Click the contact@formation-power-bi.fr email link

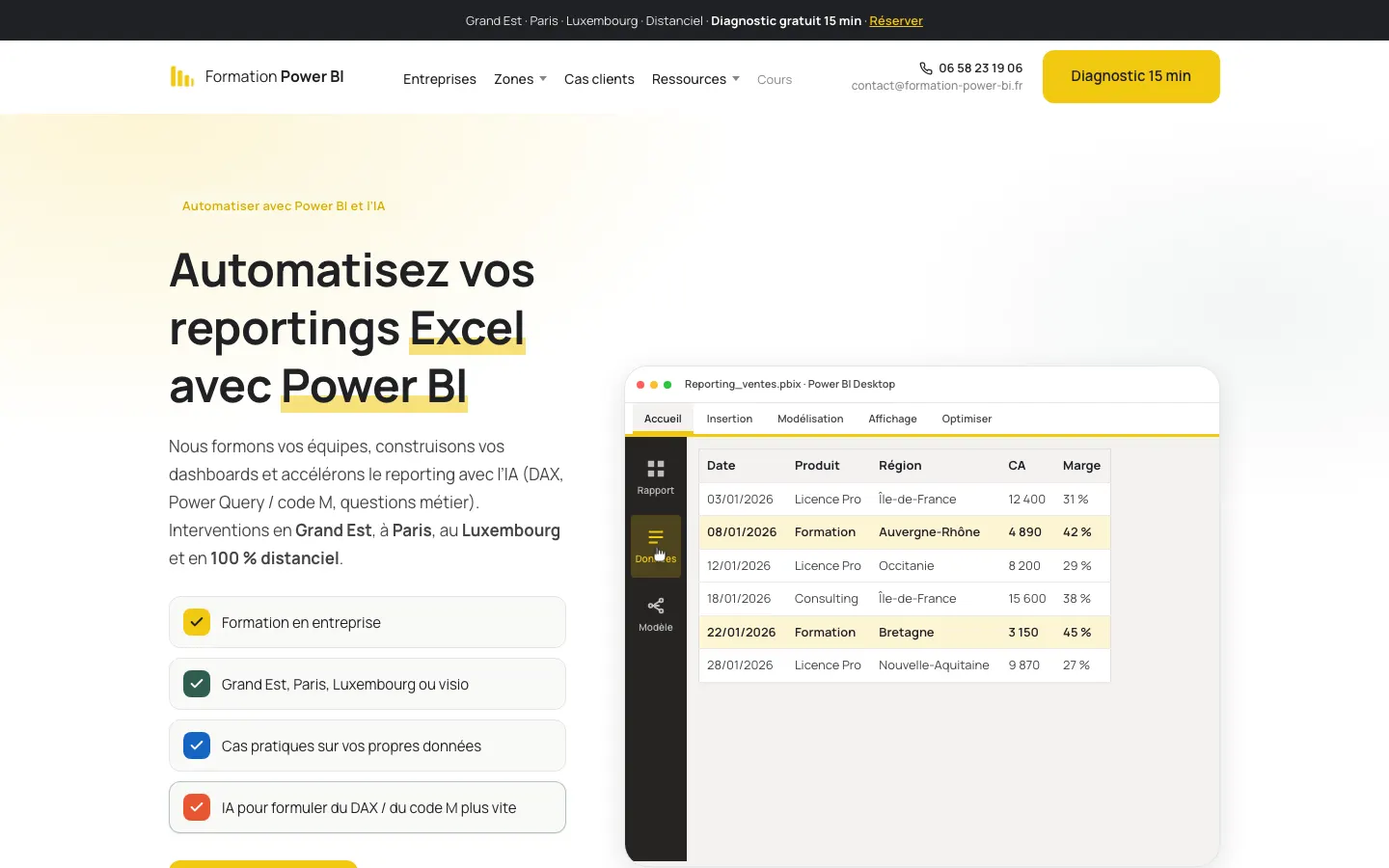[x=937, y=86]
